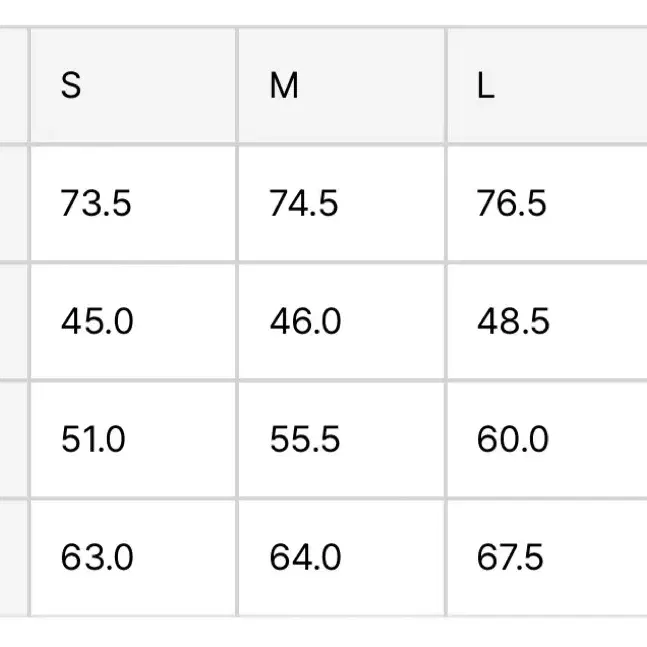Click the gray row-label cell beside 73.5
The height and width of the screenshot is (647, 647).
(x=14, y=203)
